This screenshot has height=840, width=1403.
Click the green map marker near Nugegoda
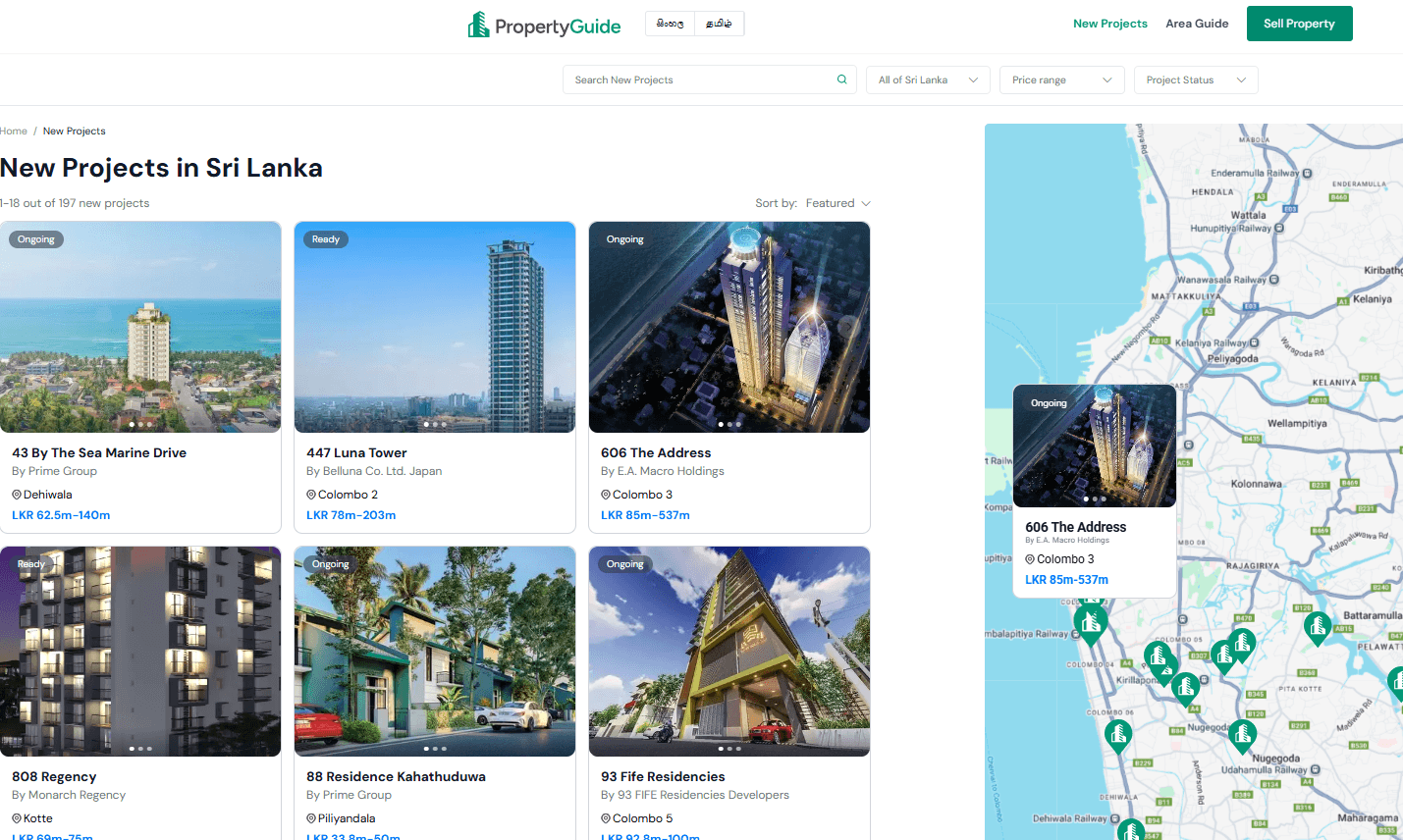click(x=1243, y=734)
